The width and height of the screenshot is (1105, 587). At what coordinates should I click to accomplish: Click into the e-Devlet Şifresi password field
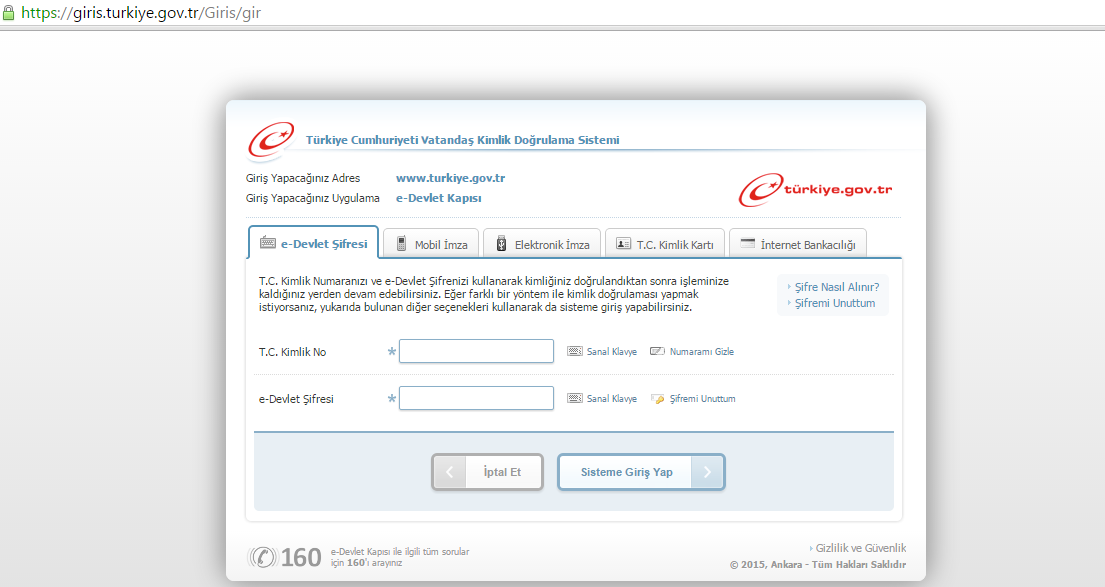(x=476, y=398)
